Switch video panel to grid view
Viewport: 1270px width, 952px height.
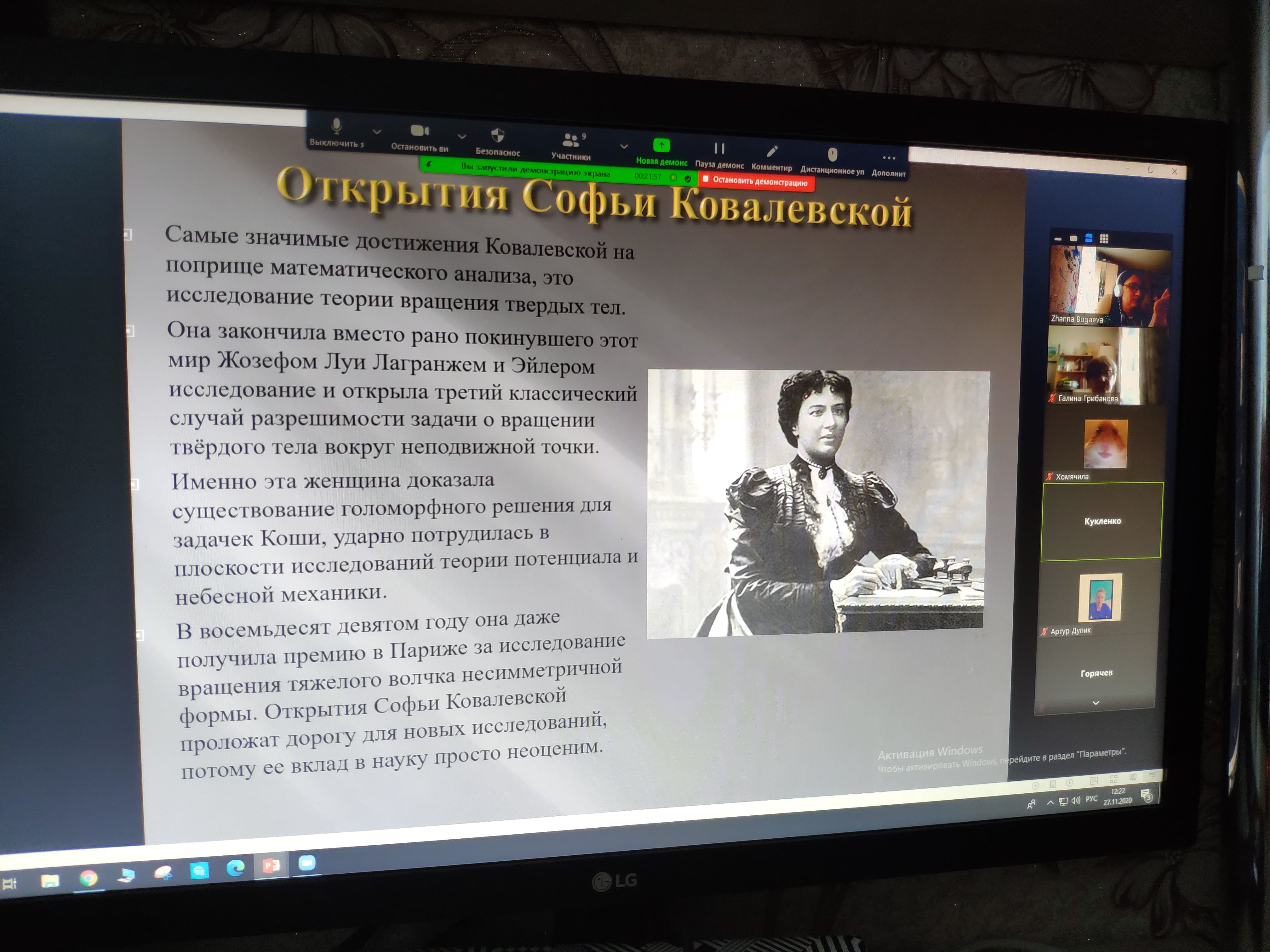pos(1103,239)
